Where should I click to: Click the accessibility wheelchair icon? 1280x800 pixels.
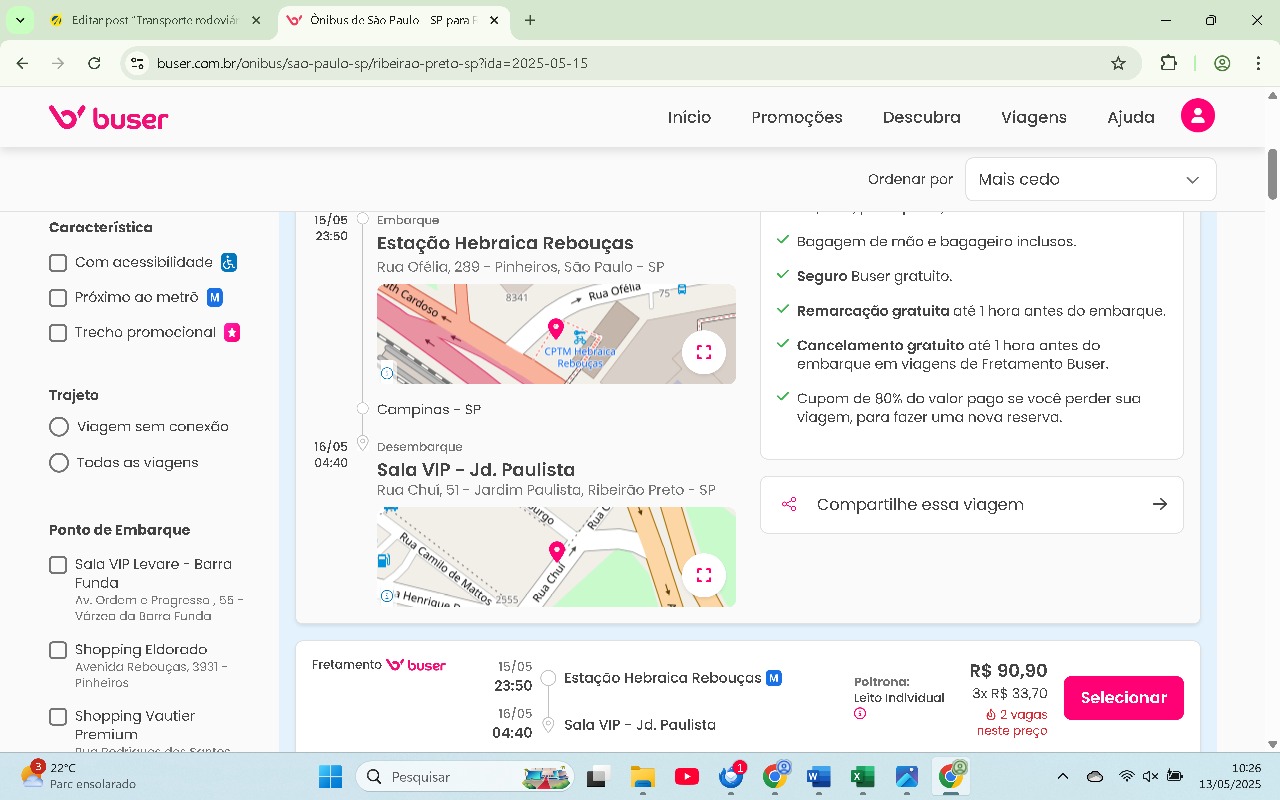tap(229, 262)
